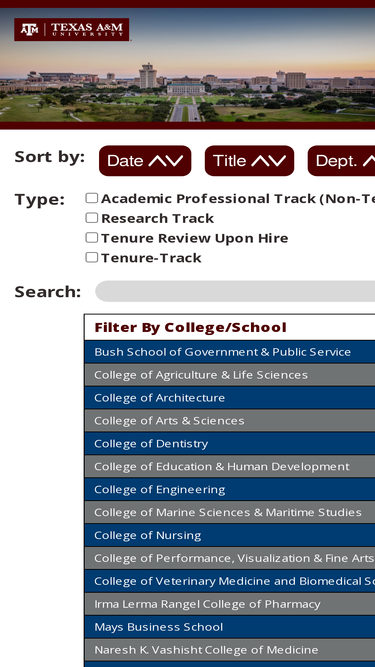The width and height of the screenshot is (375, 667).
Task: Sort by Dept. button
Action: (341, 161)
